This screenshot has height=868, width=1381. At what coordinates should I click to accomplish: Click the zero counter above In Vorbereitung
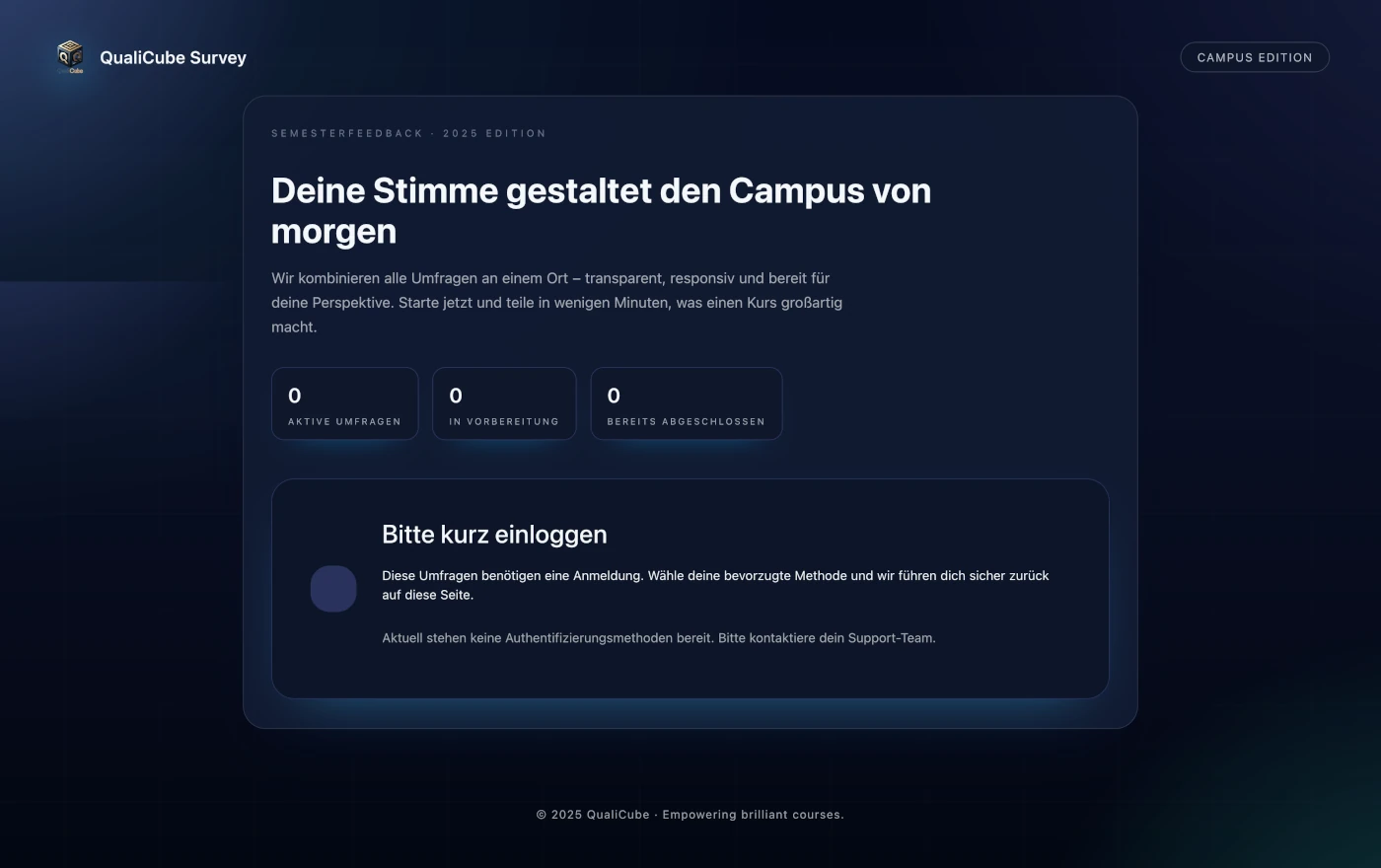pyautogui.click(x=455, y=396)
